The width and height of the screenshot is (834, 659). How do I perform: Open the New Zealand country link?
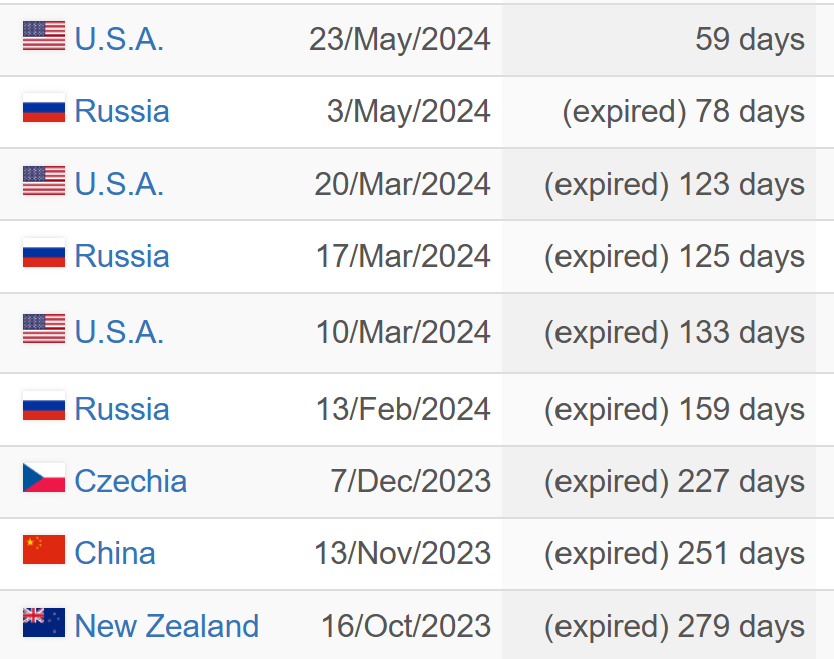pyautogui.click(x=166, y=625)
